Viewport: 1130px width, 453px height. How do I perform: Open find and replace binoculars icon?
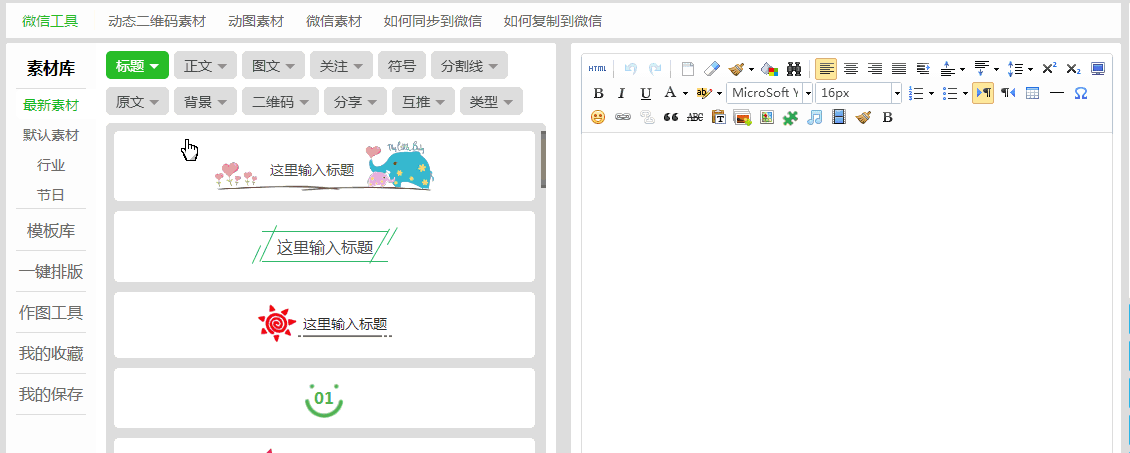click(794, 69)
